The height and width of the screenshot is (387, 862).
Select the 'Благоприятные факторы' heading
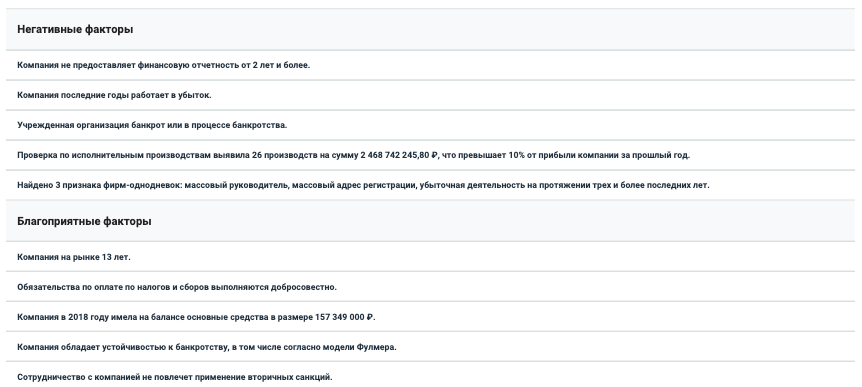84,222
